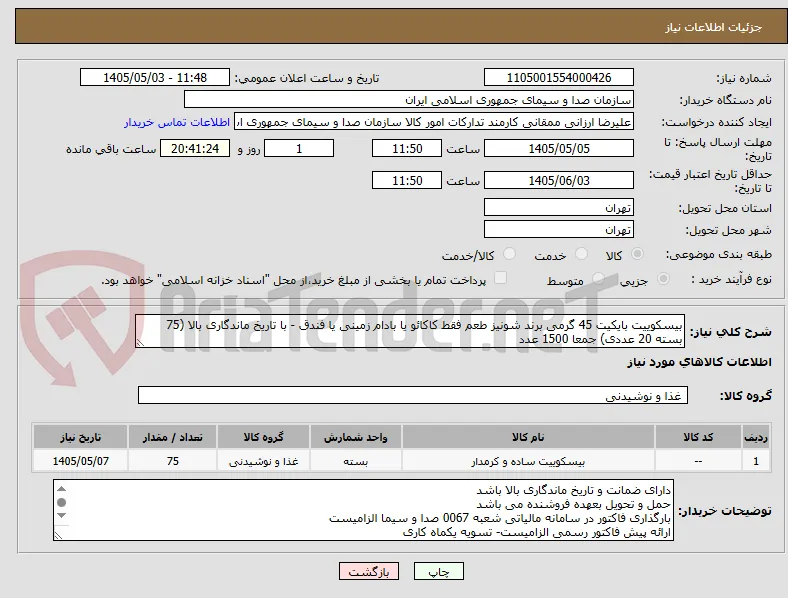Click scroll-down arrow in buyer notes box
The image size is (788, 598).
61,516
